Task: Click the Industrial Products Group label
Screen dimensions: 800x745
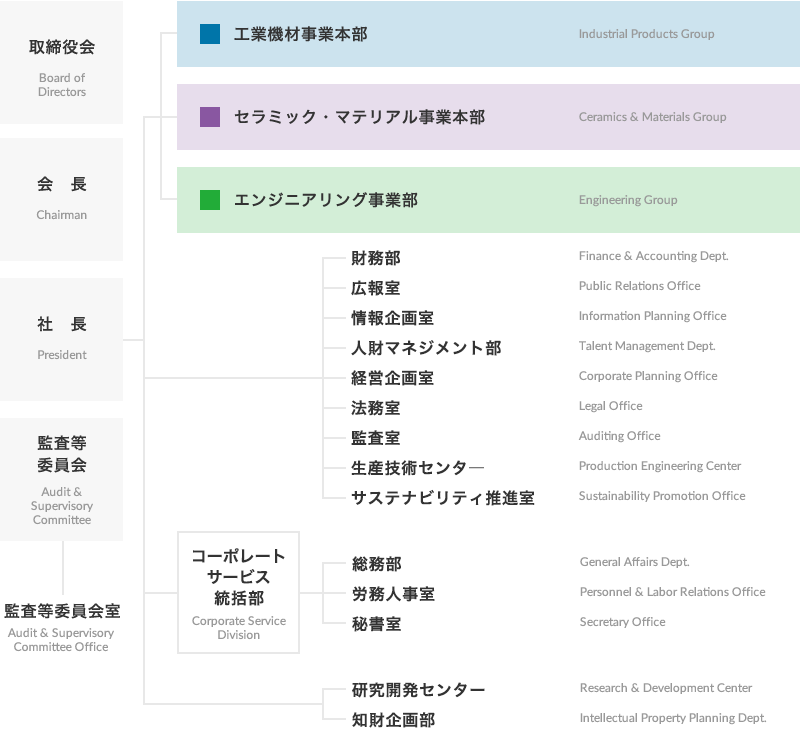Action: 646,34
